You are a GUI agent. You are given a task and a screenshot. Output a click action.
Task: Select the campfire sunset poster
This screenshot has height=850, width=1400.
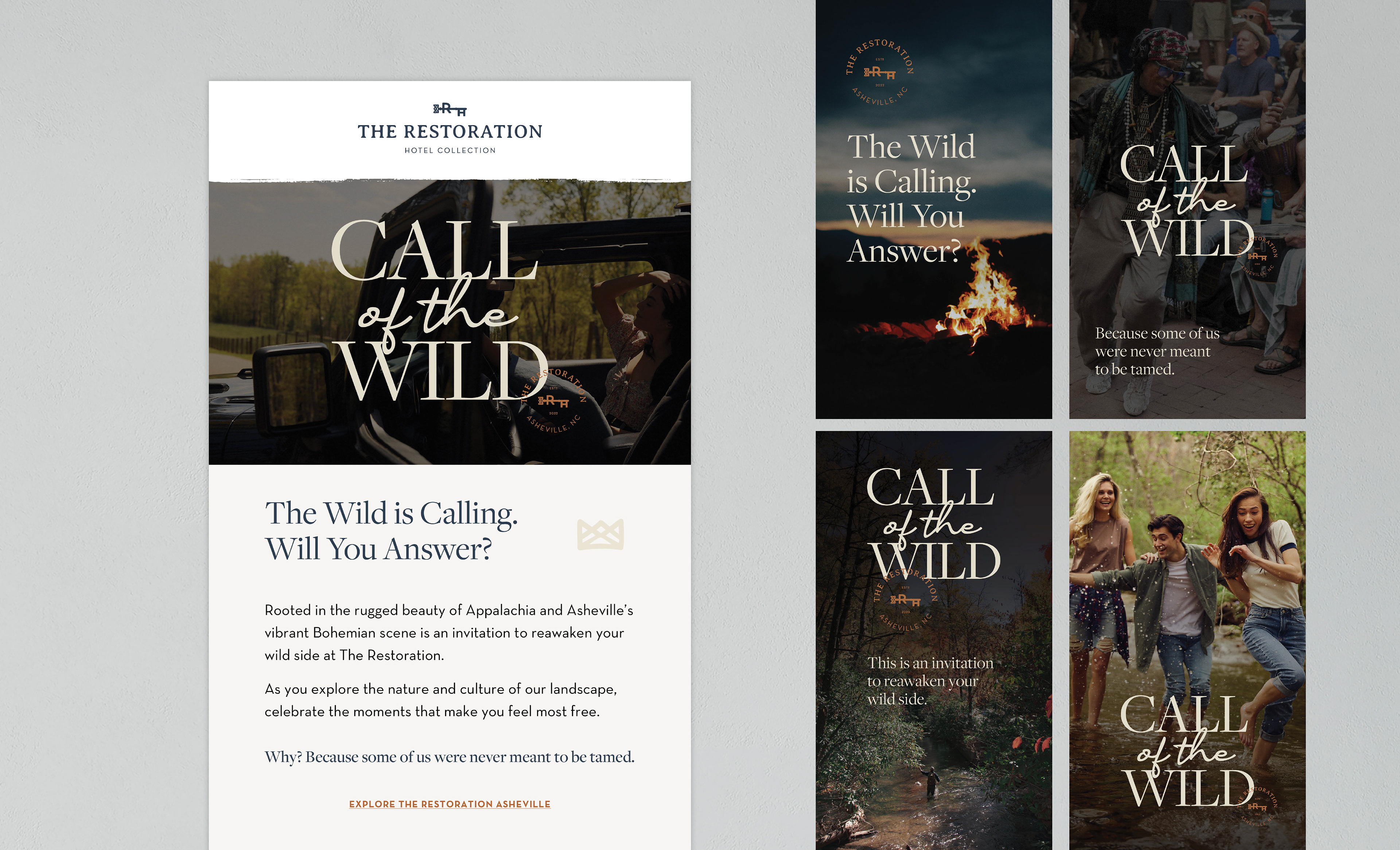pyautogui.click(x=934, y=209)
